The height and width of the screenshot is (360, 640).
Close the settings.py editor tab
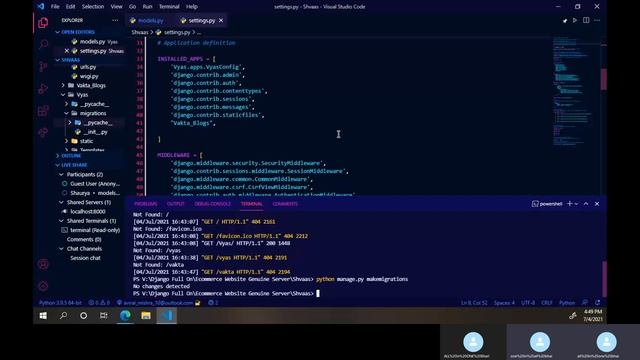point(221,20)
